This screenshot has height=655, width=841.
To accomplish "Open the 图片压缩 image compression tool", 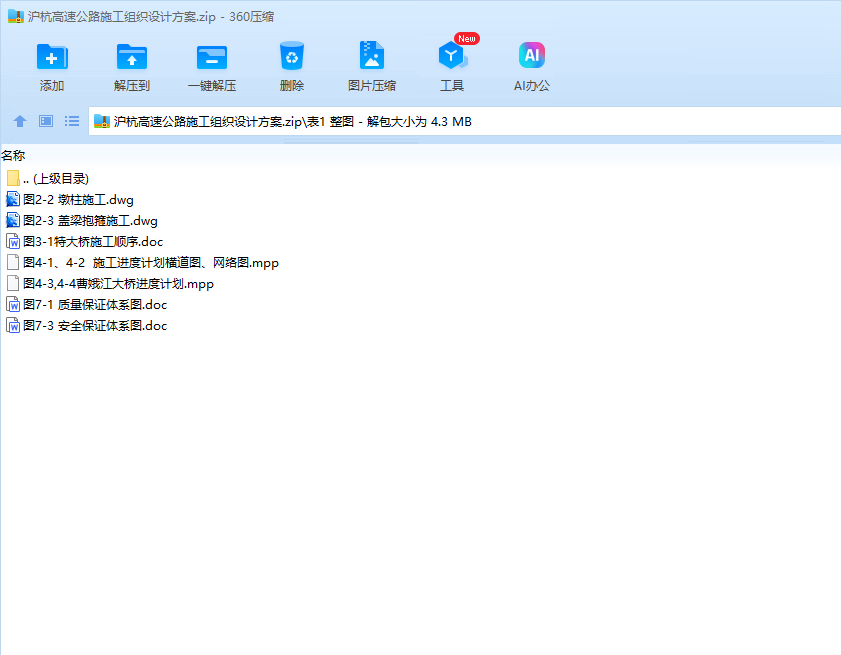I will click(372, 55).
